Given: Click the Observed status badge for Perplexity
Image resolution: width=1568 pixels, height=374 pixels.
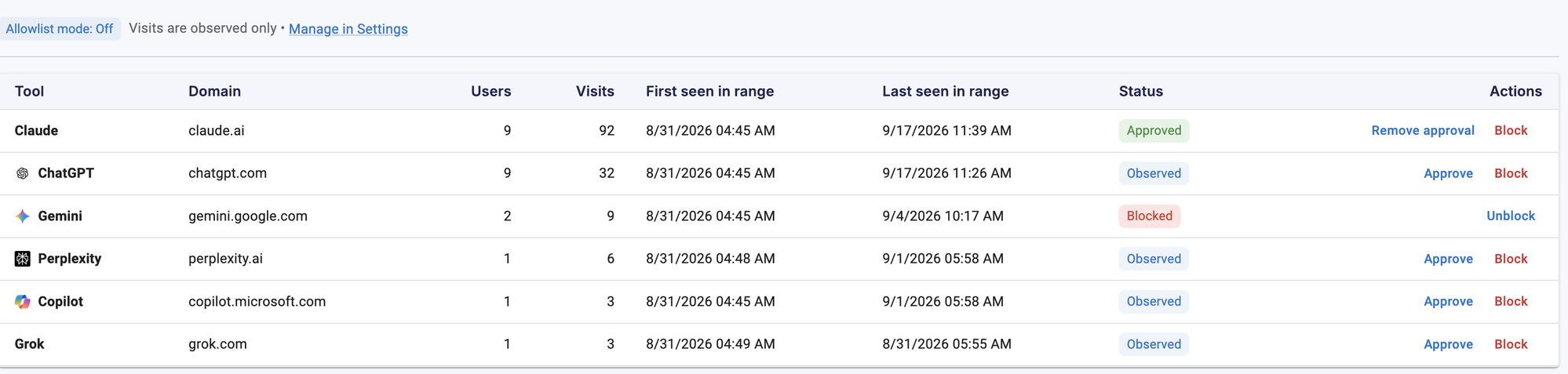Looking at the screenshot, I should [x=1154, y=259].
